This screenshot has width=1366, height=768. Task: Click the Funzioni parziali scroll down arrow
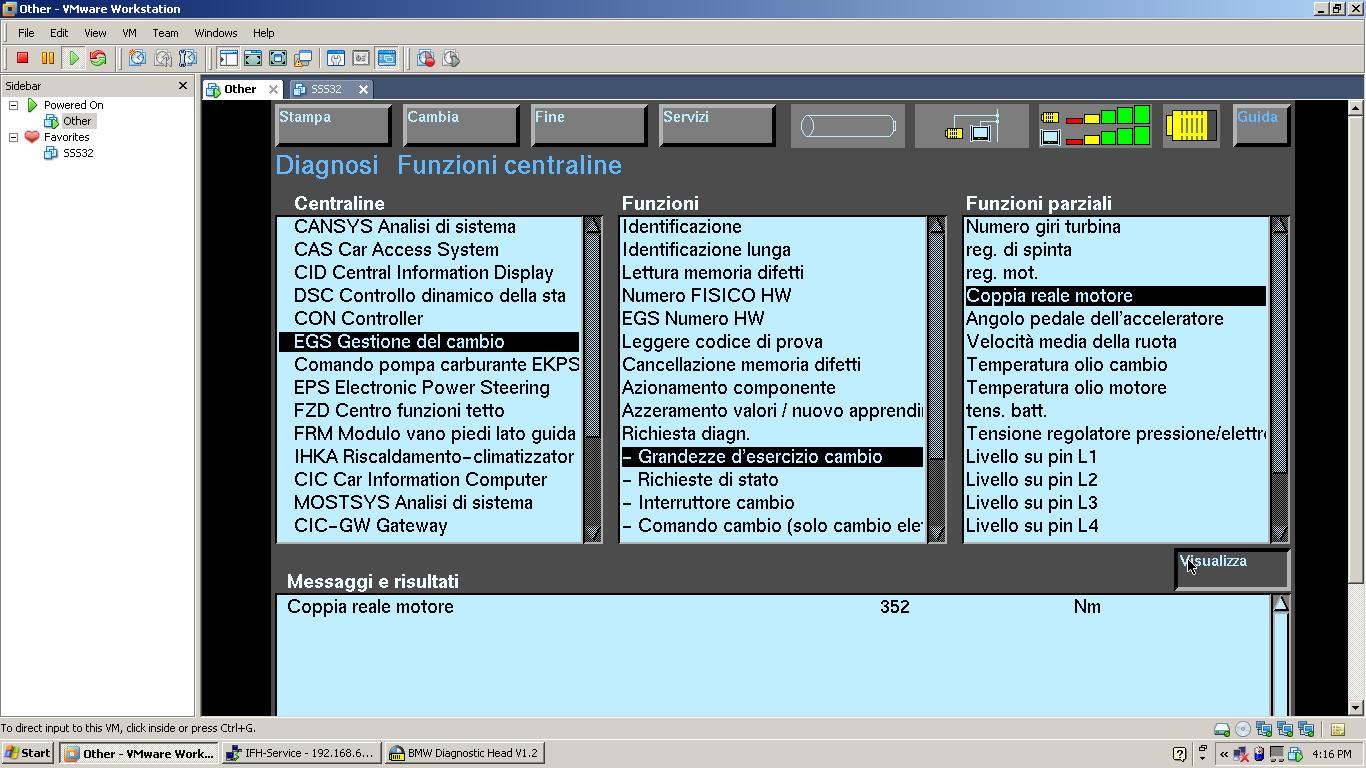point(1279,535)
